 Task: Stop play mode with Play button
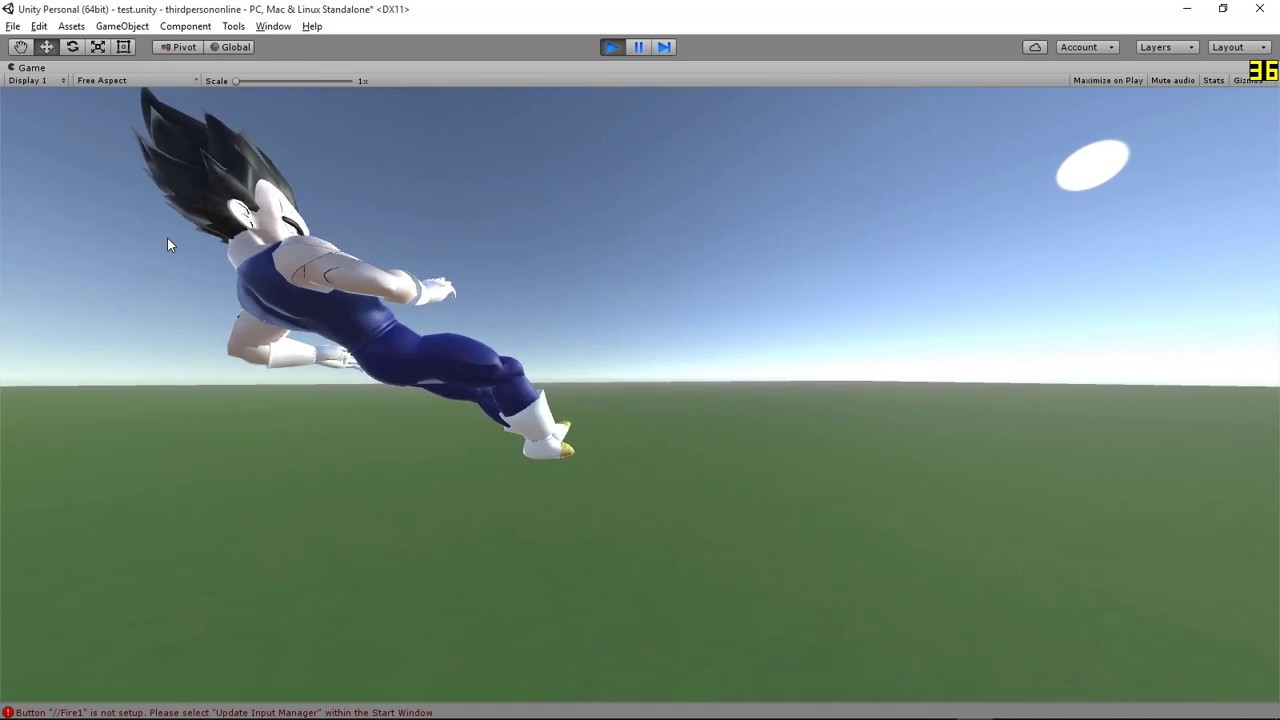coord(612,47)
